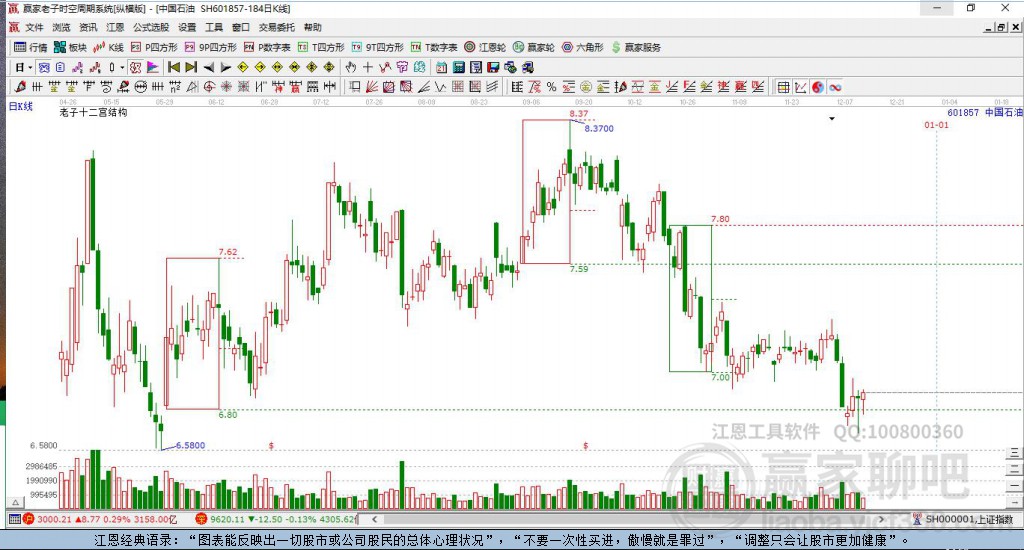The width and height of the screenshot is (1024, 550).
Task: Jump to first bar with skip-to-start icon
Action: point(174,67)
